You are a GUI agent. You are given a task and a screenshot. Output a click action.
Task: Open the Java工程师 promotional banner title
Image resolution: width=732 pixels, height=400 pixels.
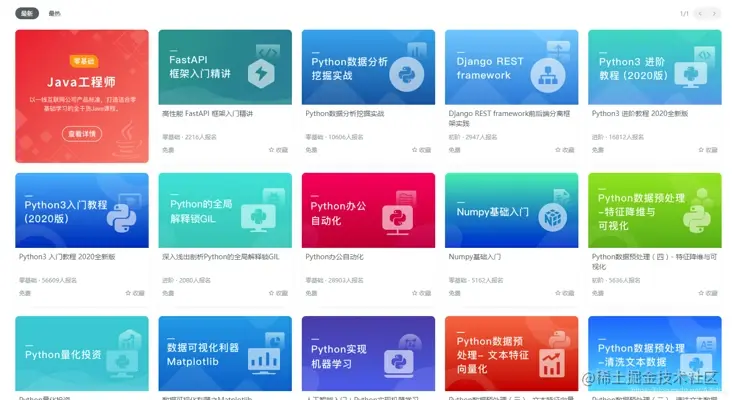(82, 82)
